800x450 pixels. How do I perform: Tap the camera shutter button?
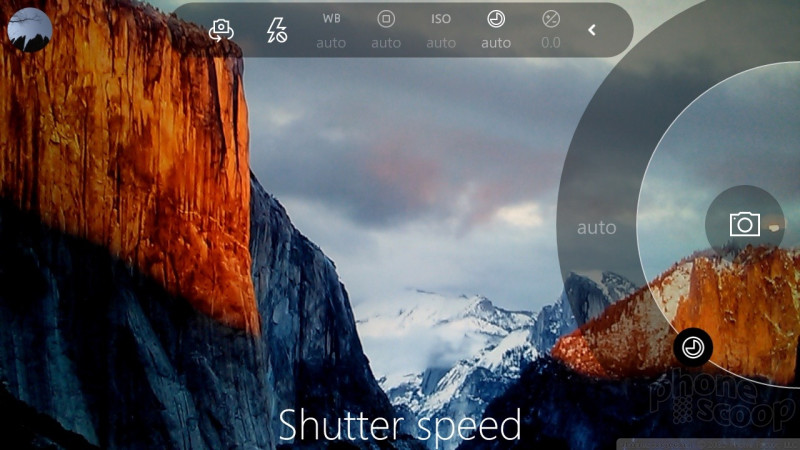[744, 224]
